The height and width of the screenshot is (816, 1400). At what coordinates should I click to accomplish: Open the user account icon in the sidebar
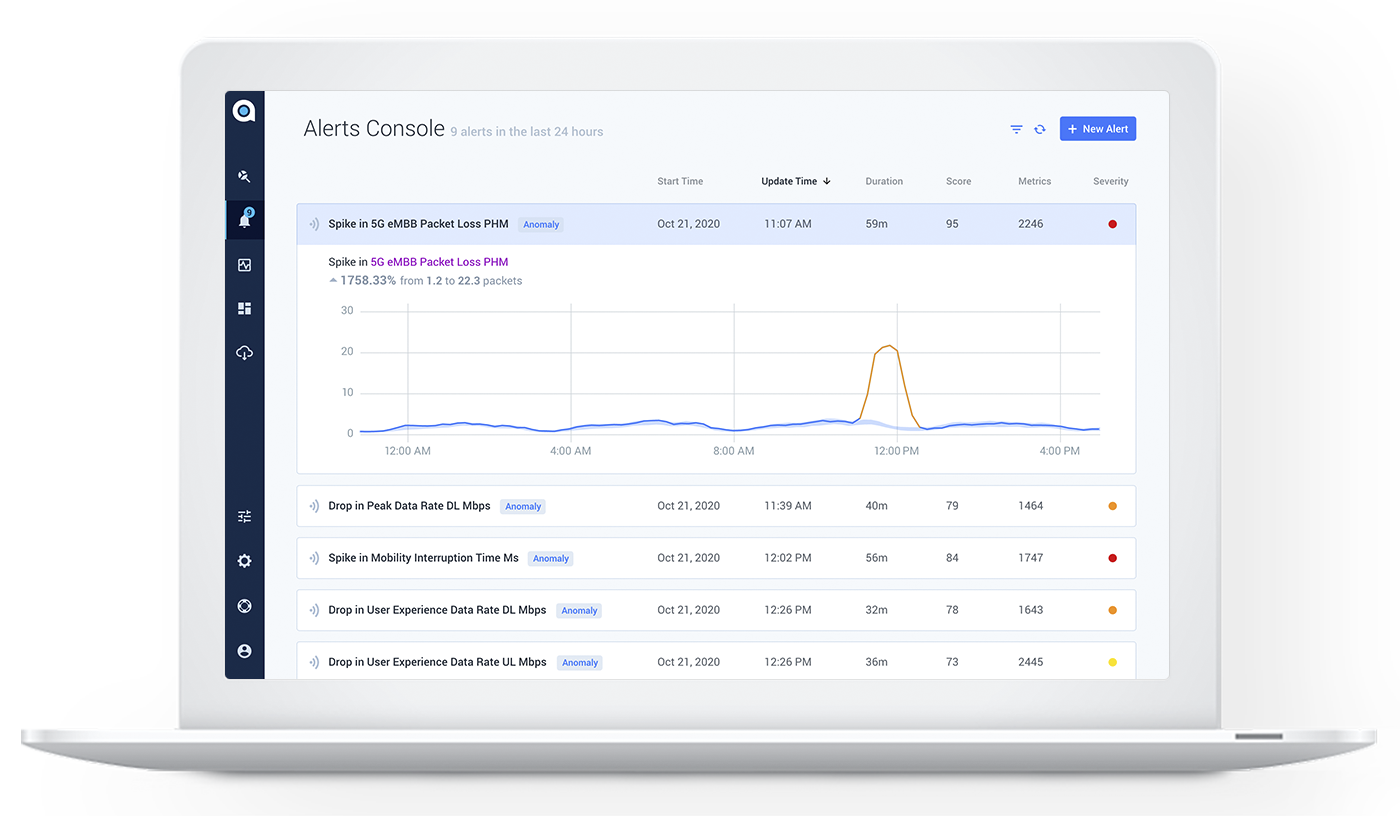pyautogui.click(x=244, y=651)
